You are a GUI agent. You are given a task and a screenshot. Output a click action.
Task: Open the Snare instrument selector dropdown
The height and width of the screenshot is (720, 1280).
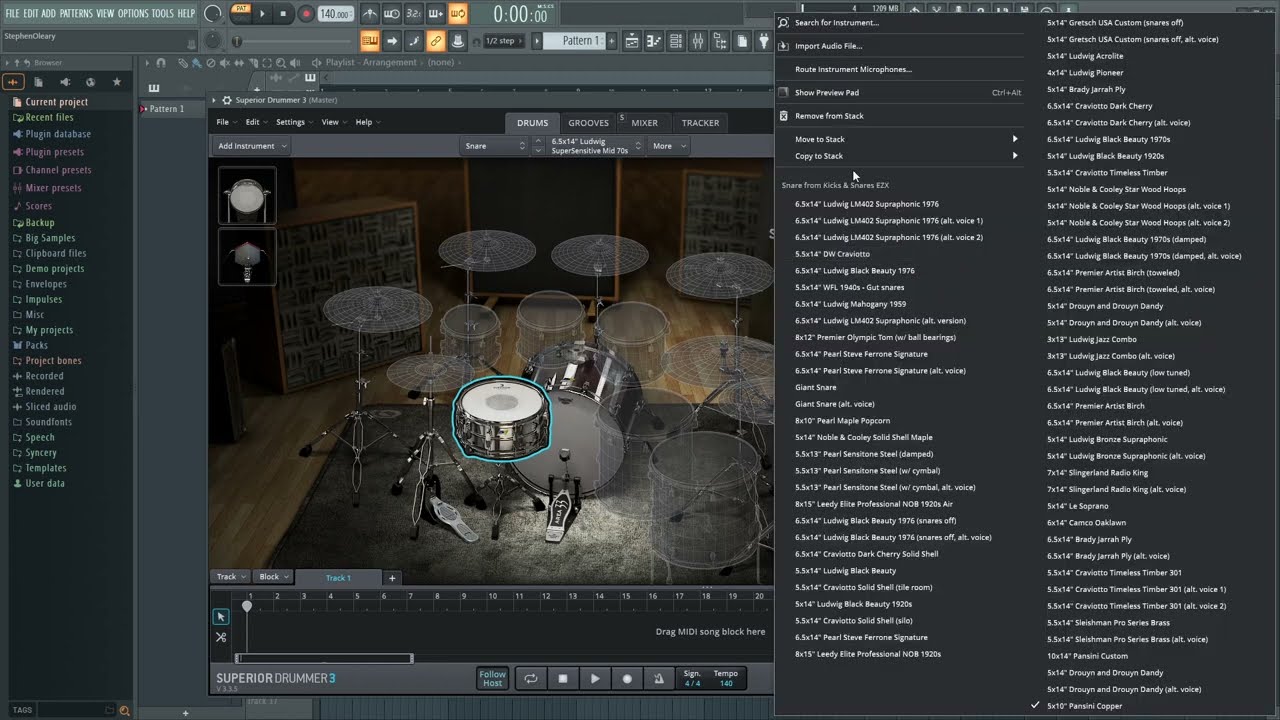[x=495, y=146]
